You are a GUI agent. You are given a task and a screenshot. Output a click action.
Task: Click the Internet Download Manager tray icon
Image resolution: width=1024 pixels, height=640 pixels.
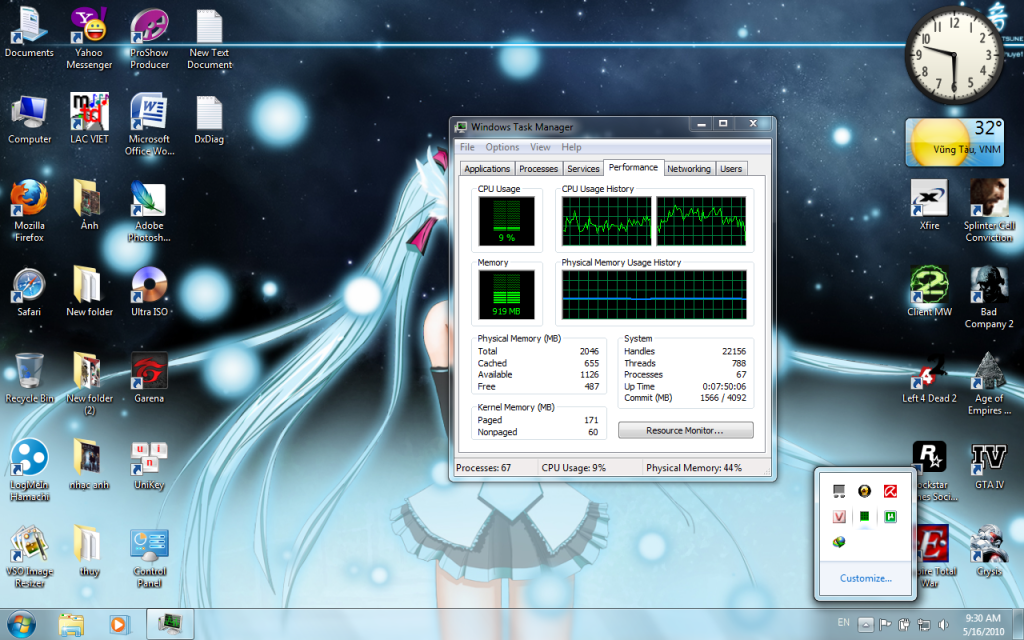840,542
